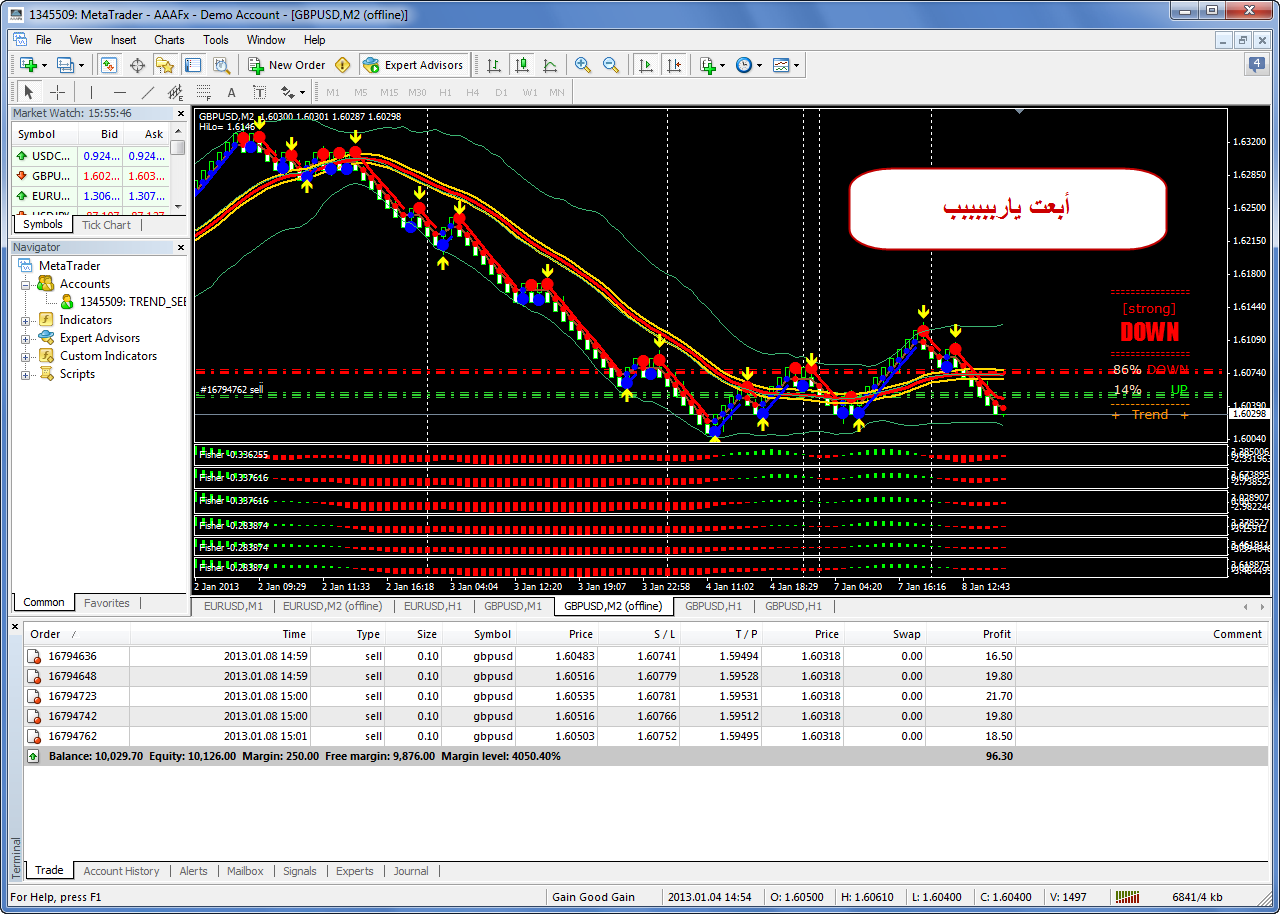Switch to Line Chart icon
The image size is (1280, 914).
(x=549, y=65)
